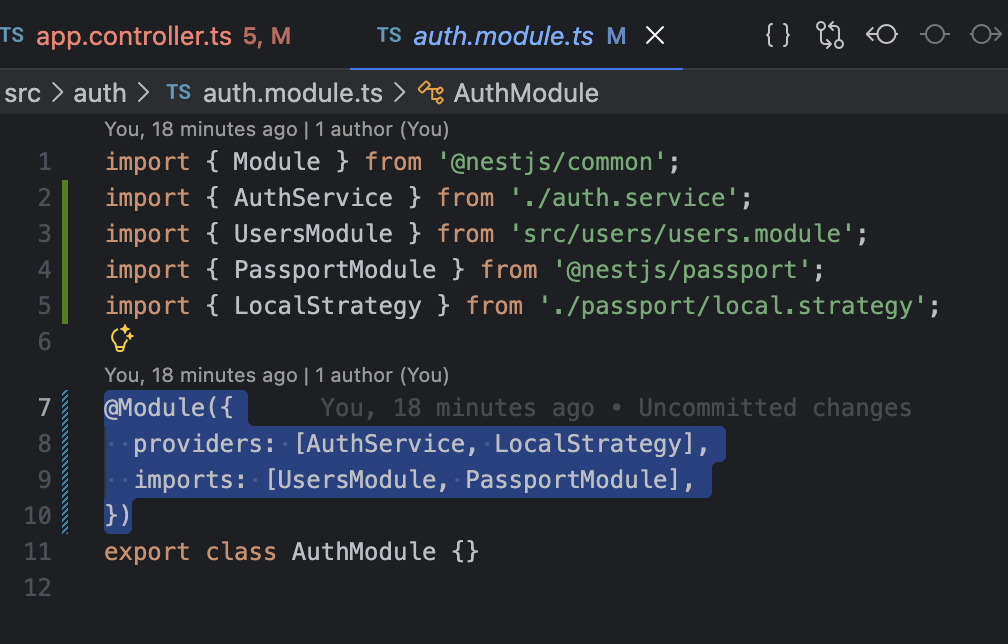Open changes with the git compare icon

pyautogui.click(x=830, y=36)
